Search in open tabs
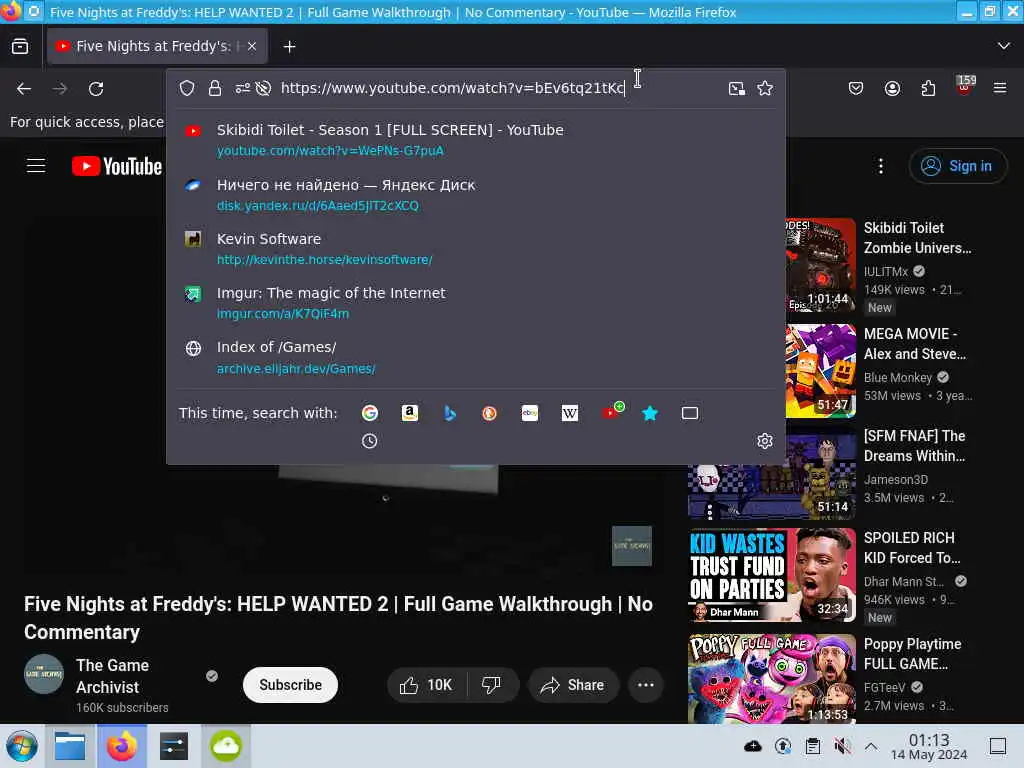 (x=690, y=413)
